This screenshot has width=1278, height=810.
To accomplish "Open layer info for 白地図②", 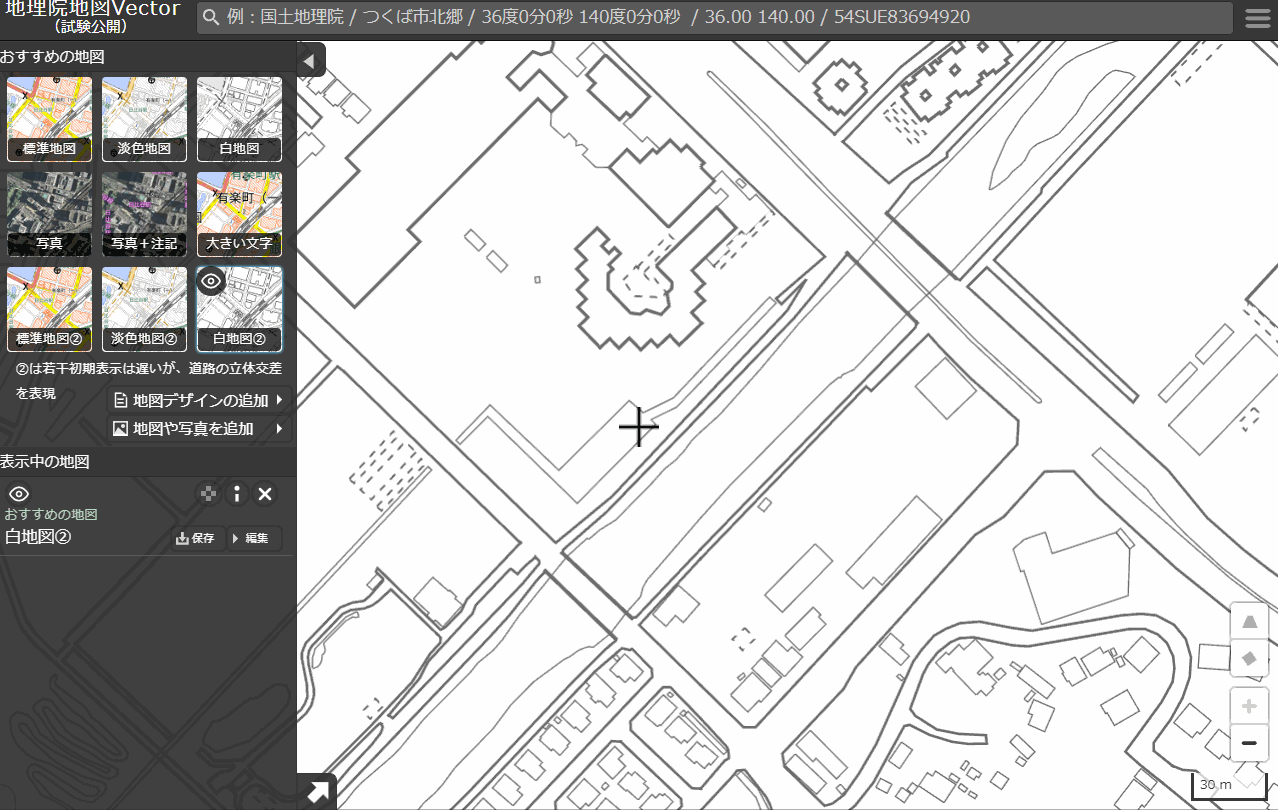I will tap(237, 494).
